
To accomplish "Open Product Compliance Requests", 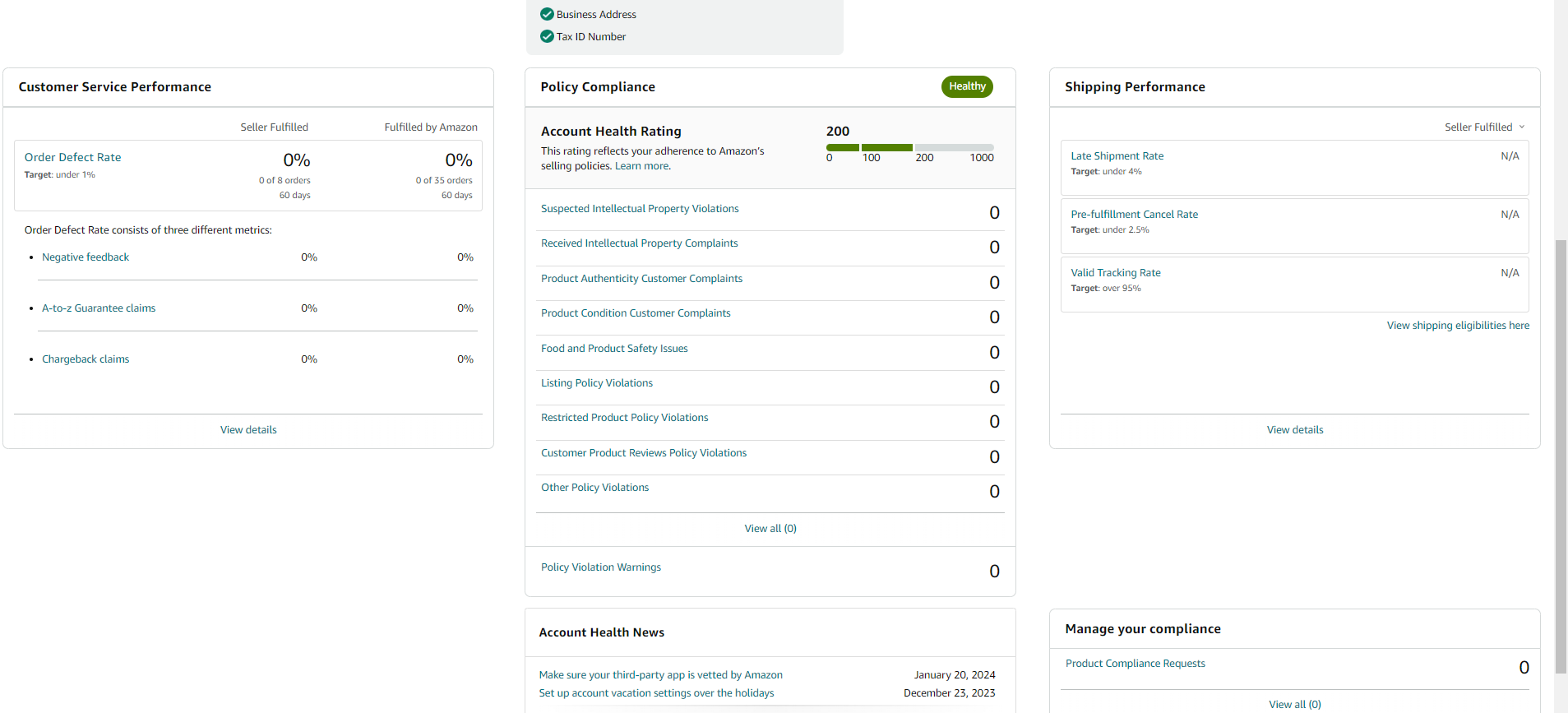I will pyautogui.click(x=1135, y=664).
